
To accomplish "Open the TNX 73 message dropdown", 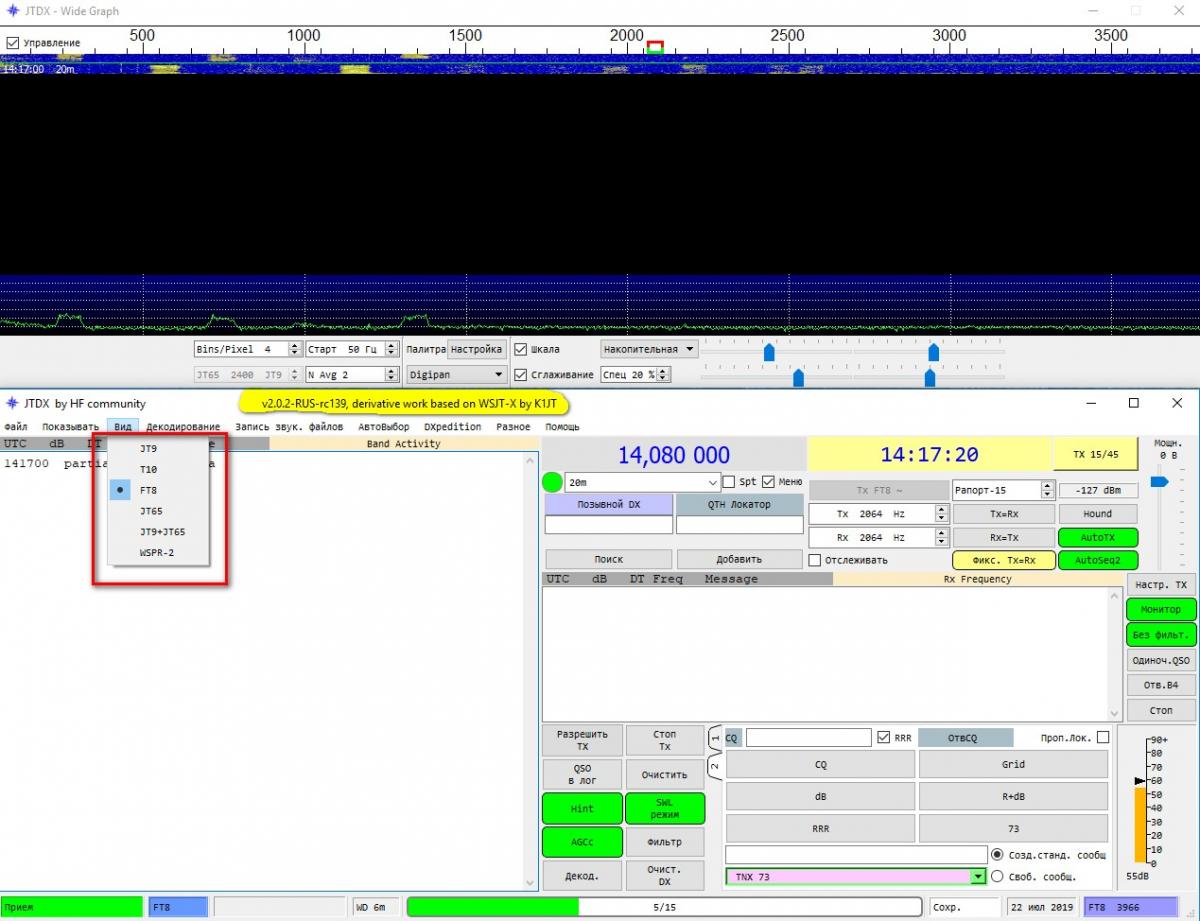I will pyautogui.click(x=977, y=876).
